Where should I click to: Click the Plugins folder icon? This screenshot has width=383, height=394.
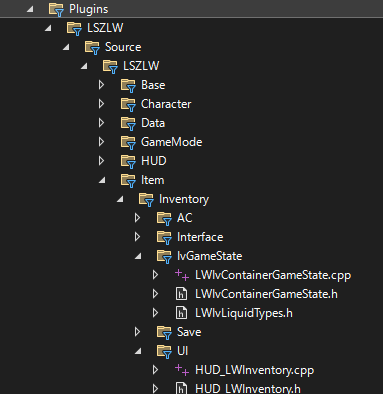click(x=56, y=9)
